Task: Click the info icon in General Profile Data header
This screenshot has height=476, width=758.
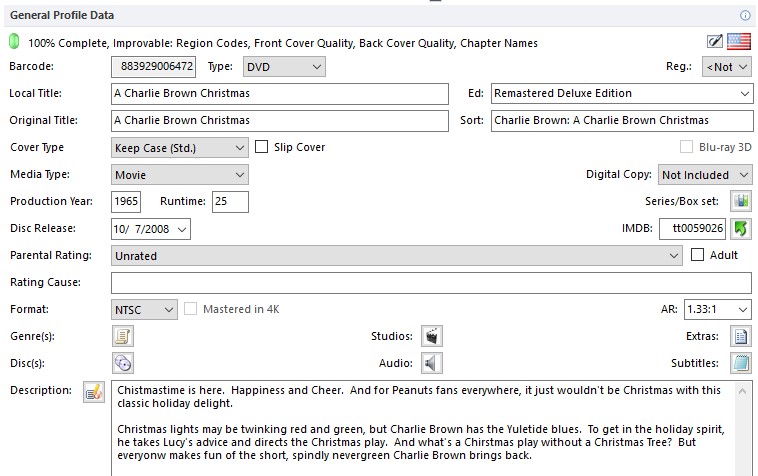Action: [x=745, y=15]
